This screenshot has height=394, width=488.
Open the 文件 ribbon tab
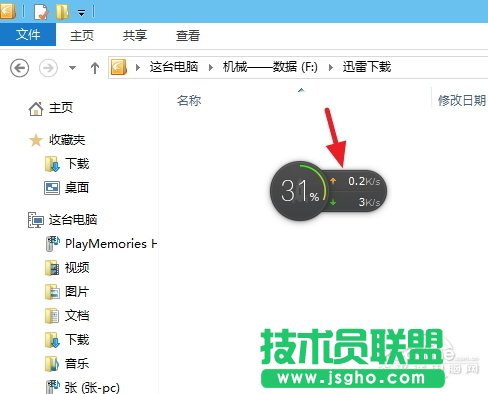pos(28,34)
